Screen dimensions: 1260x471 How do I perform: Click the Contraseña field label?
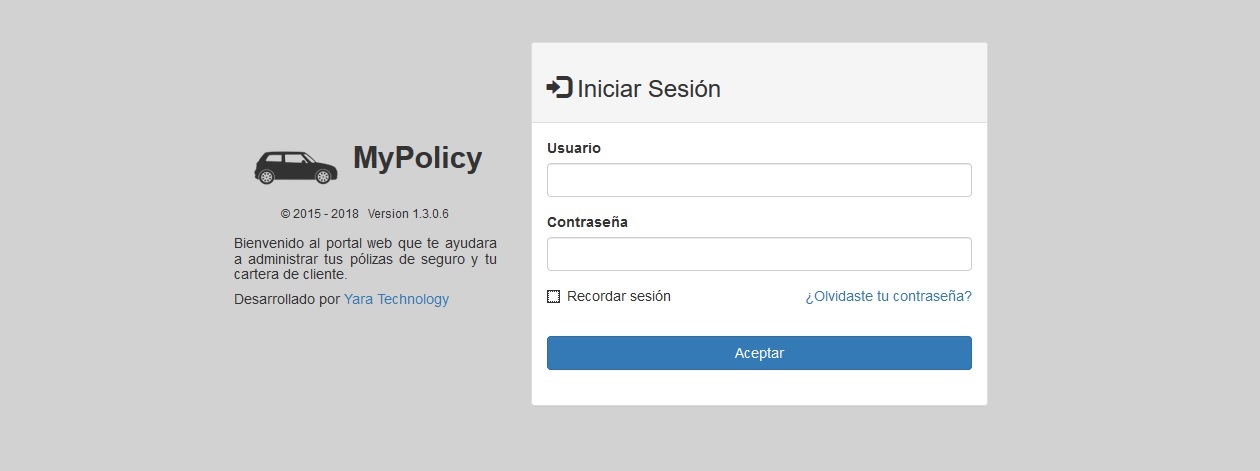point(587,222)
